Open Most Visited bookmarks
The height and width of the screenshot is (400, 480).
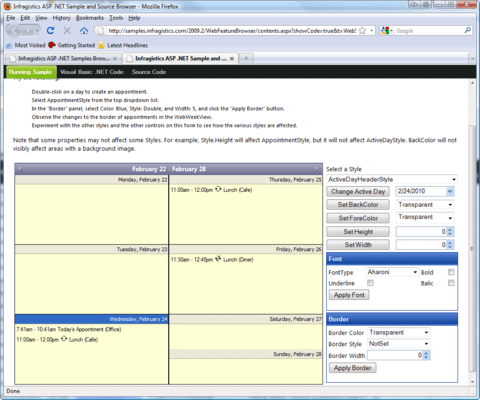pos(26,45)
